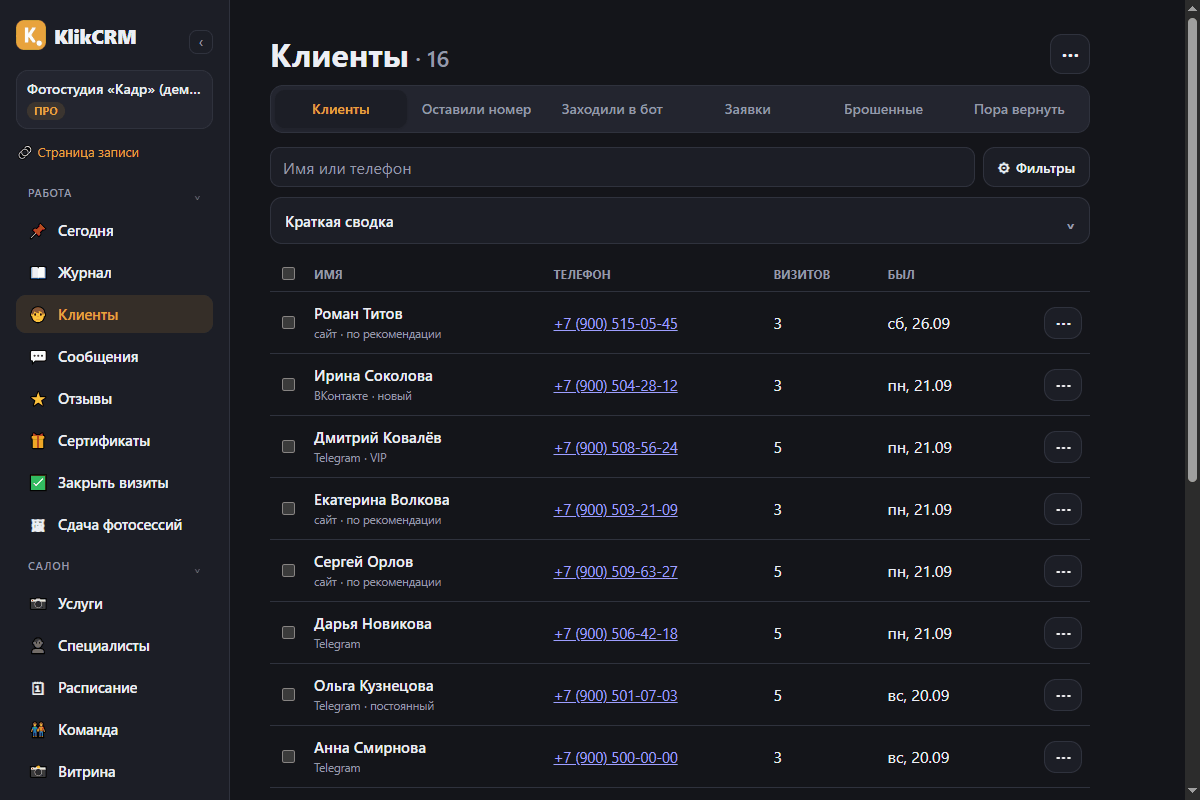The height and width of the screenshot is (800, 1200).
Task: Check the box for Роман Титов
Action: (x=289, y=323)
